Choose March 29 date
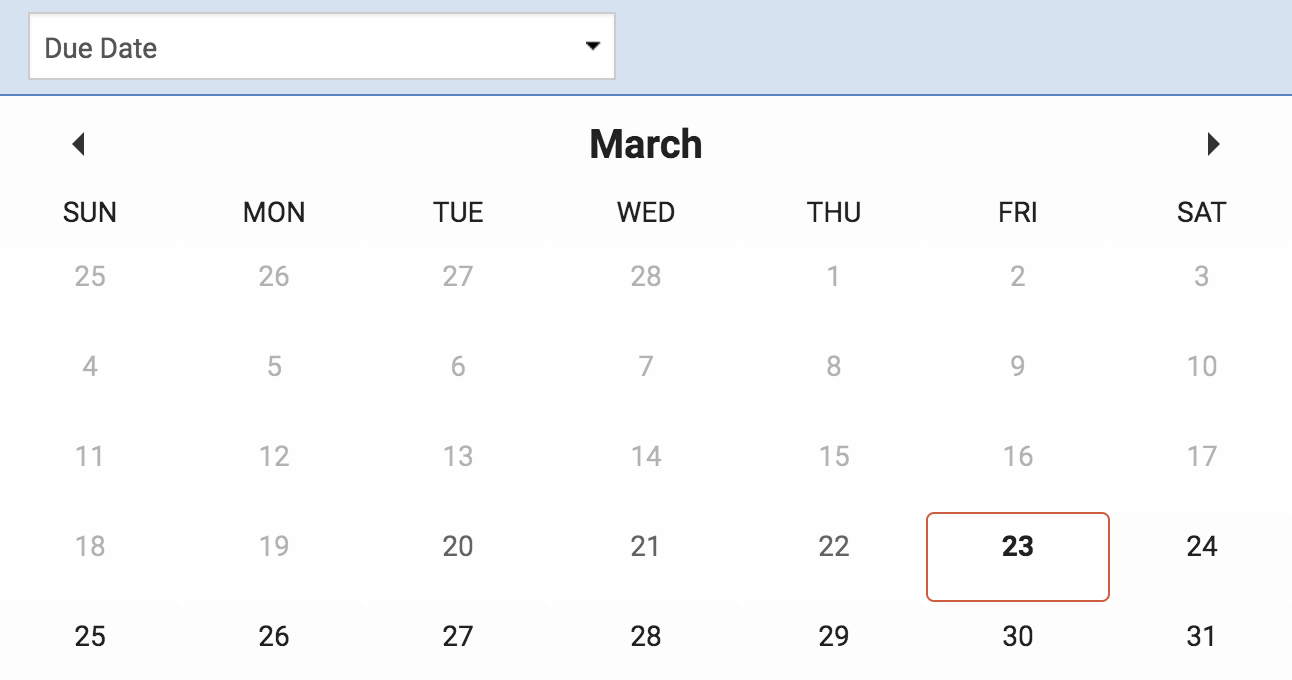Screen dimensions: 1292x680 click(x=834, y=636)
